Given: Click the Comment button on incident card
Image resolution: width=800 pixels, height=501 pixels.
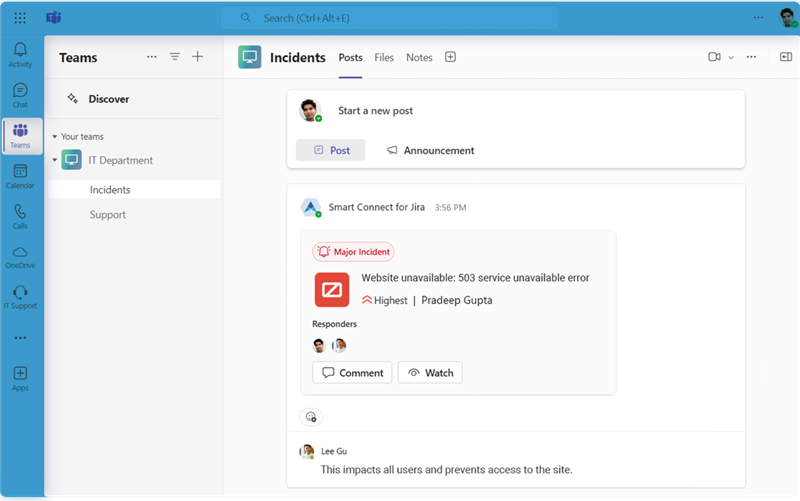Looking at the screenshot, I should (x=352, y=372).
